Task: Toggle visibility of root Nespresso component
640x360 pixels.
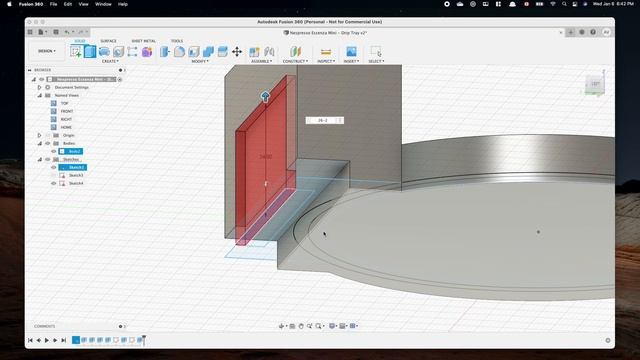Action: click(42, 79)
